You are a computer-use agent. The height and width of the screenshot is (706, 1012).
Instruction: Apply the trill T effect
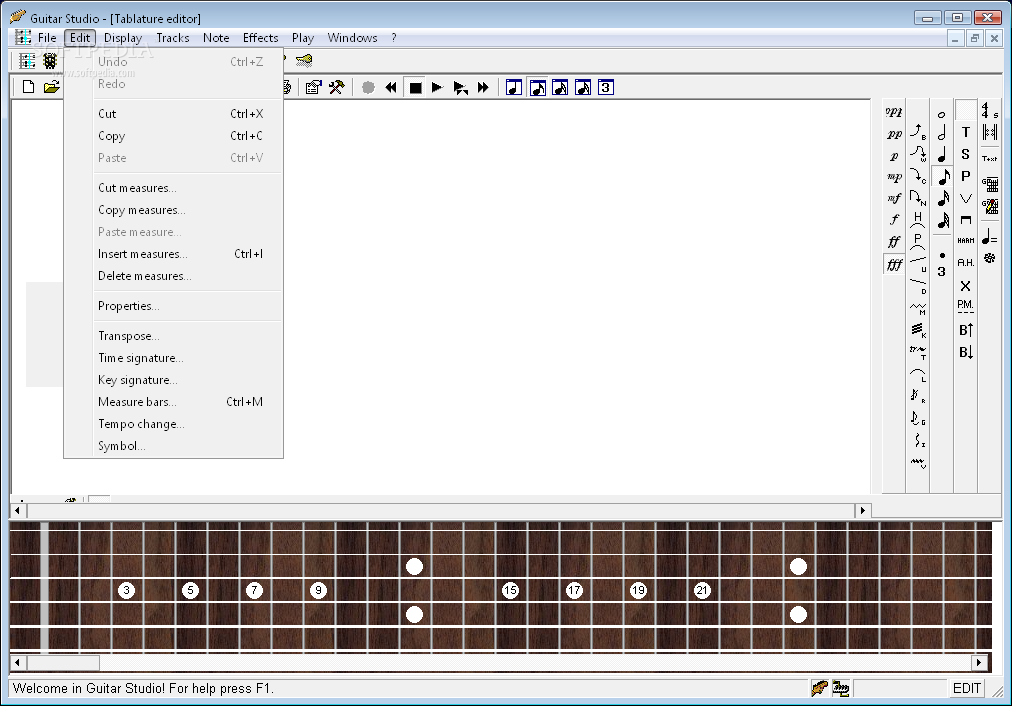click(918, 352)
